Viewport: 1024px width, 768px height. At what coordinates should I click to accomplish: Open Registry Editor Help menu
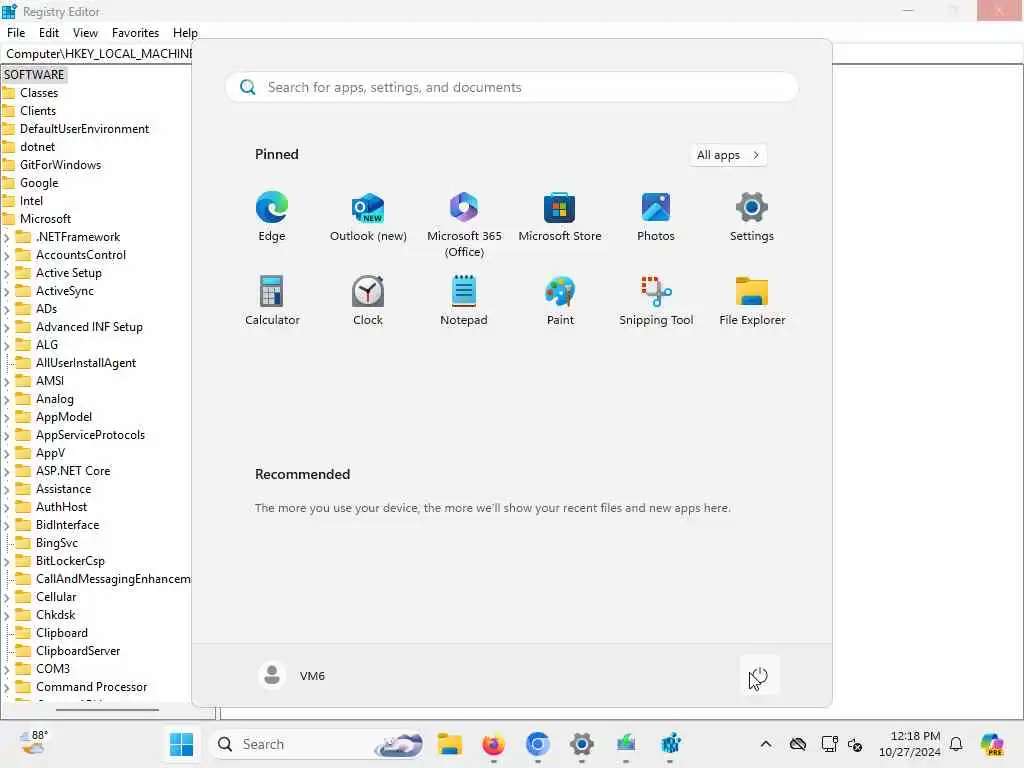185,33
